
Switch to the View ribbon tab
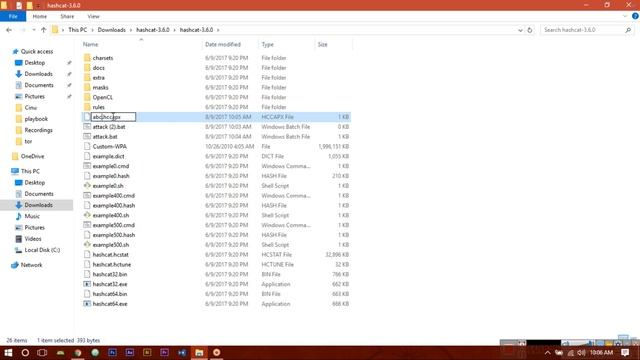(x=93, y=16)
